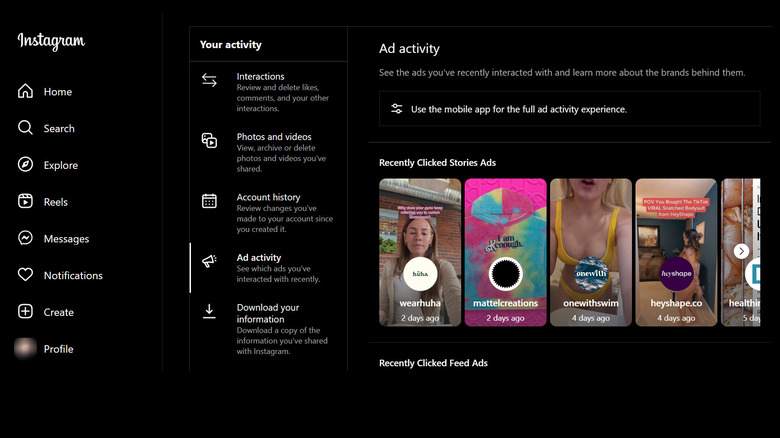Open Profile from the avatar picture
This screenshot has height=438, width=780.
click(x=26, y=349)
